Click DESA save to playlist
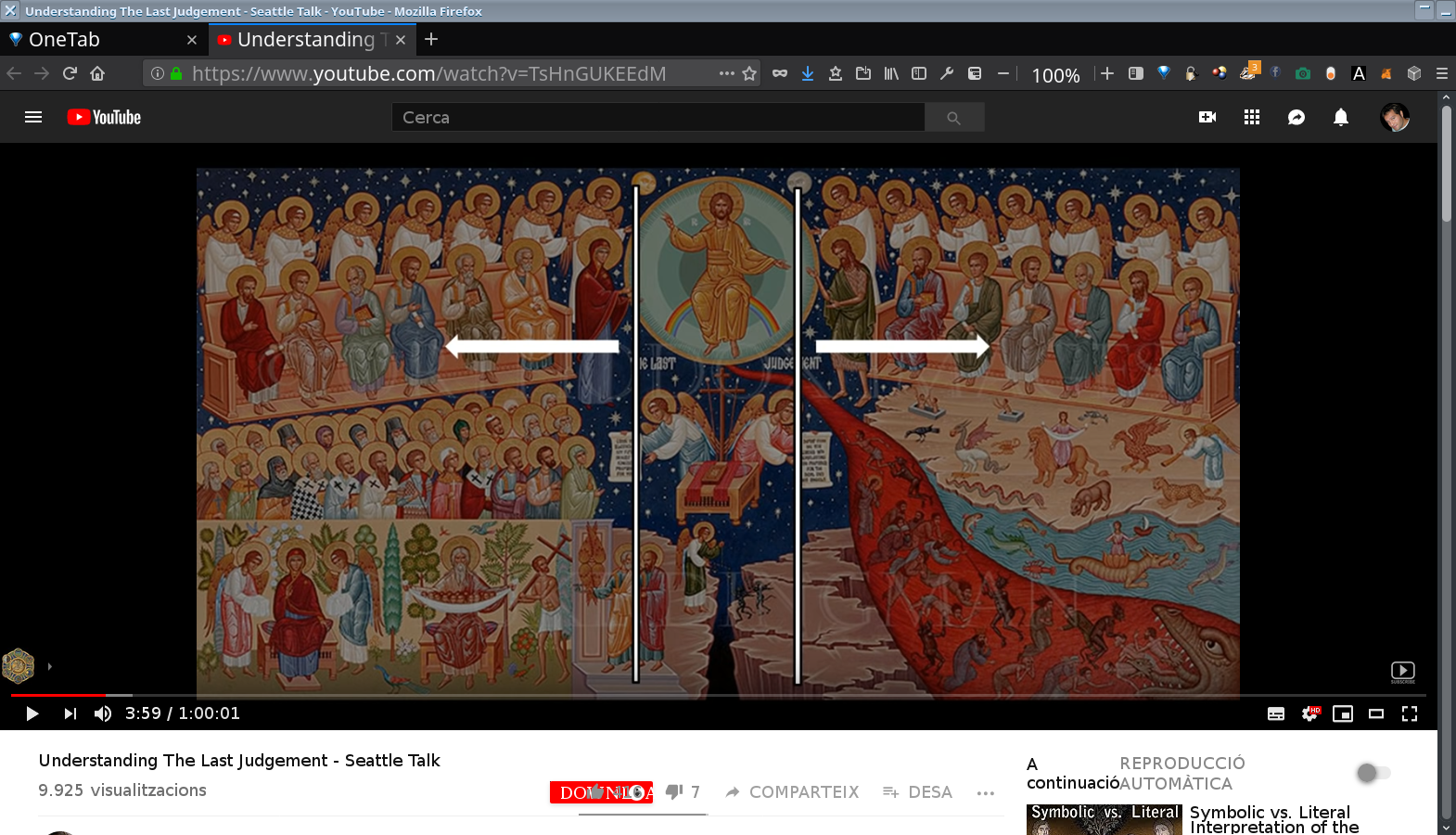 918,792
